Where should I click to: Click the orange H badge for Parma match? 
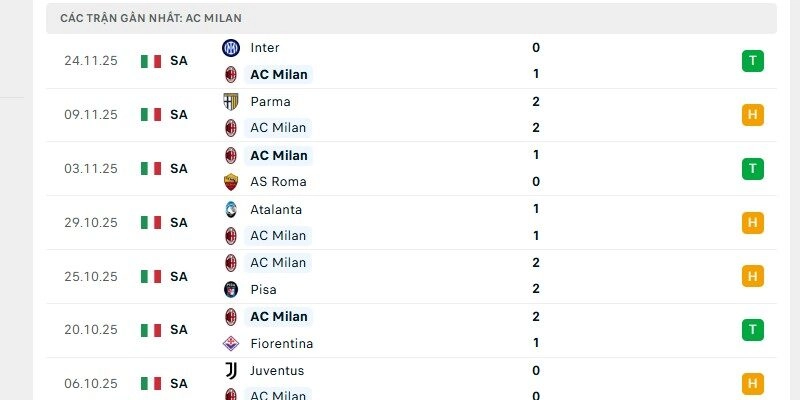753,115
